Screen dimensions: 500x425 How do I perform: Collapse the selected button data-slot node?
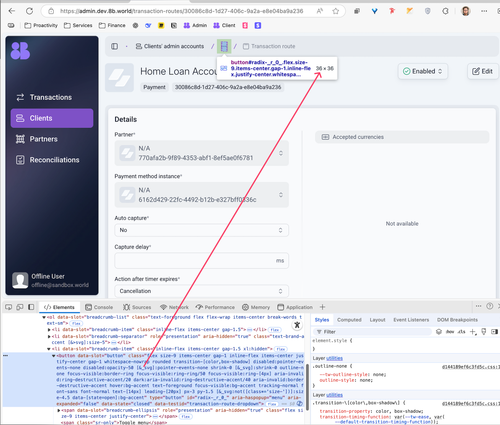point(54,356)
